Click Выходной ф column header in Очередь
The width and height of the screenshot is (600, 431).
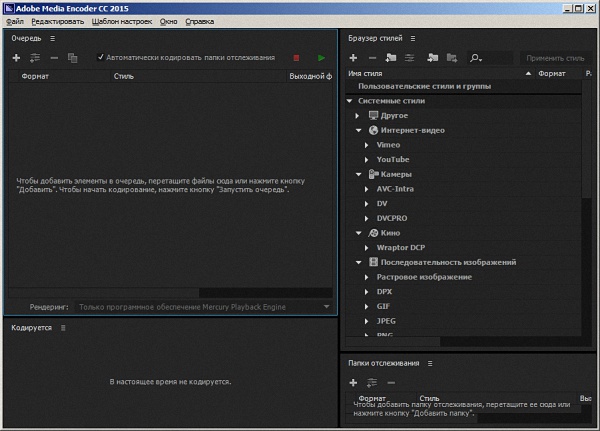pos(310,76)
